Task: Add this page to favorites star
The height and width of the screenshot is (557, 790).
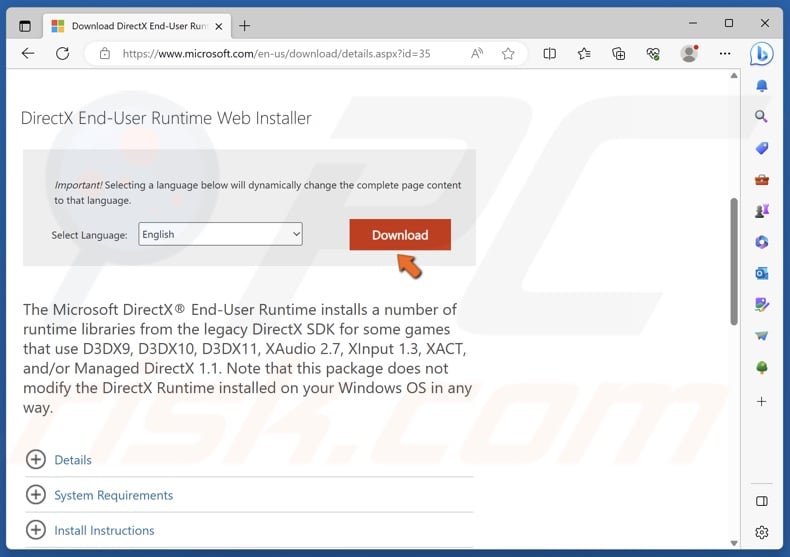Action: coord(508,53)
